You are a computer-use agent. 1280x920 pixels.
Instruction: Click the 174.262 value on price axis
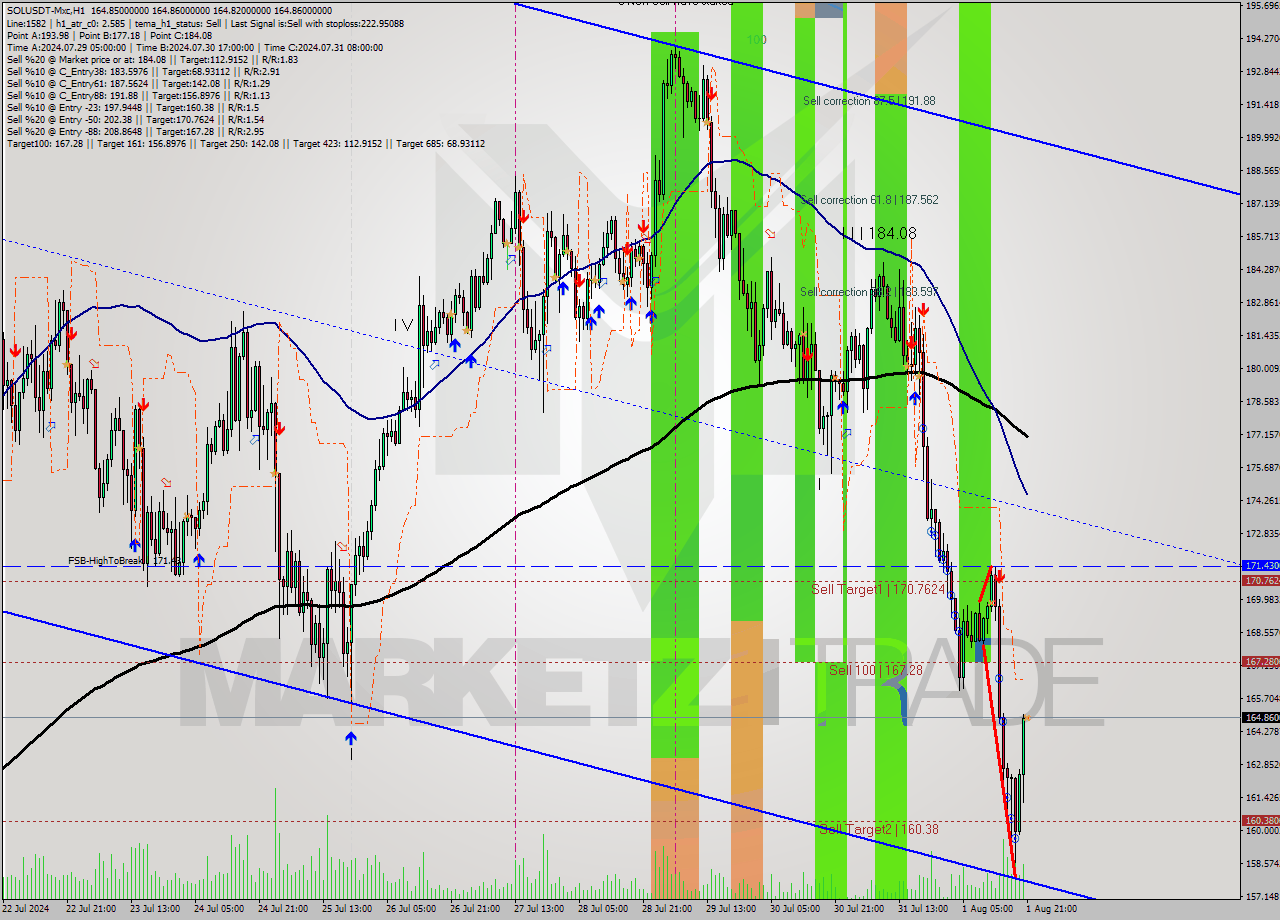tap(1261, 501)
